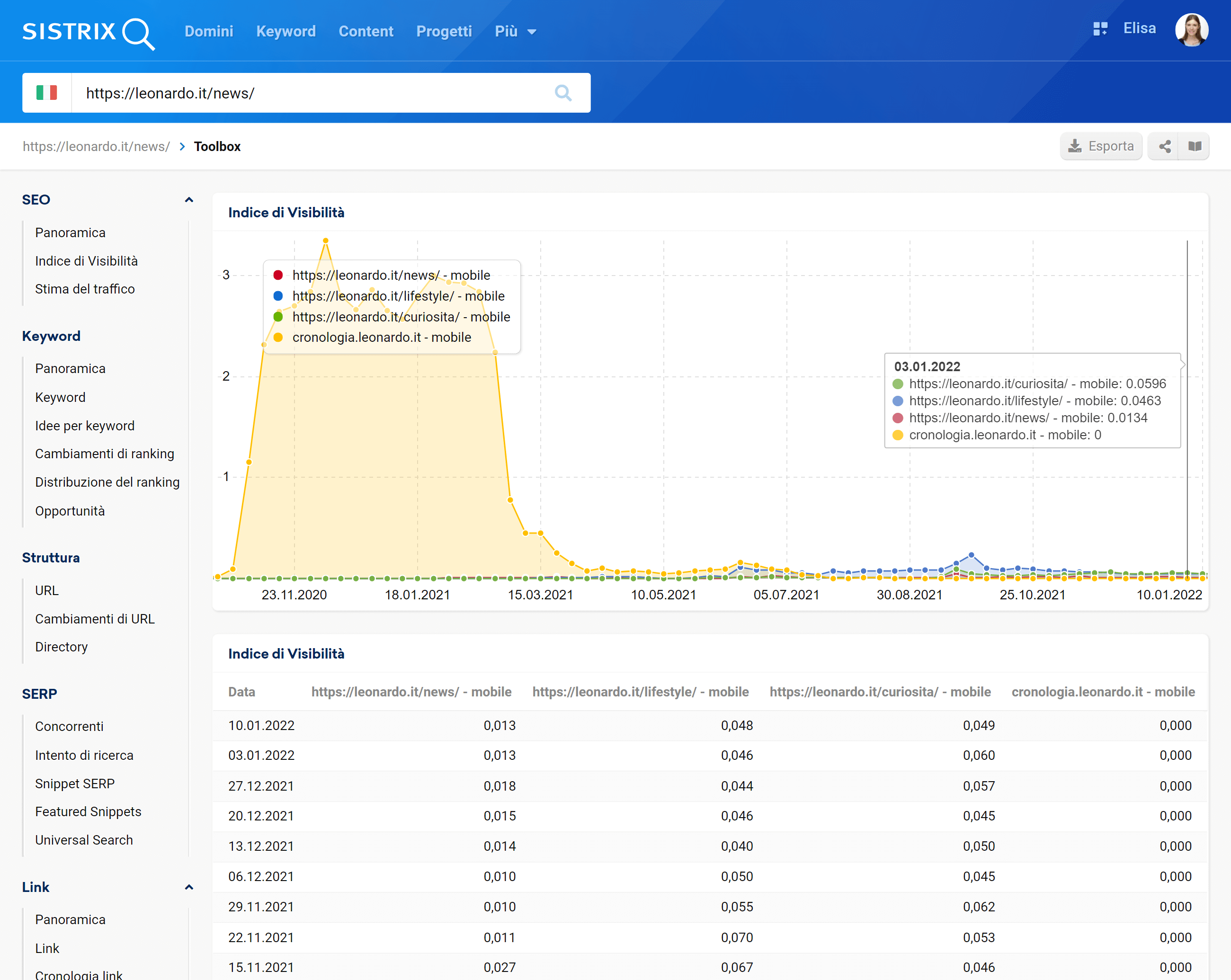This screenshot has width=1231, height=980.
Task: Open the Link sidebar item
Action: point(47,949)
